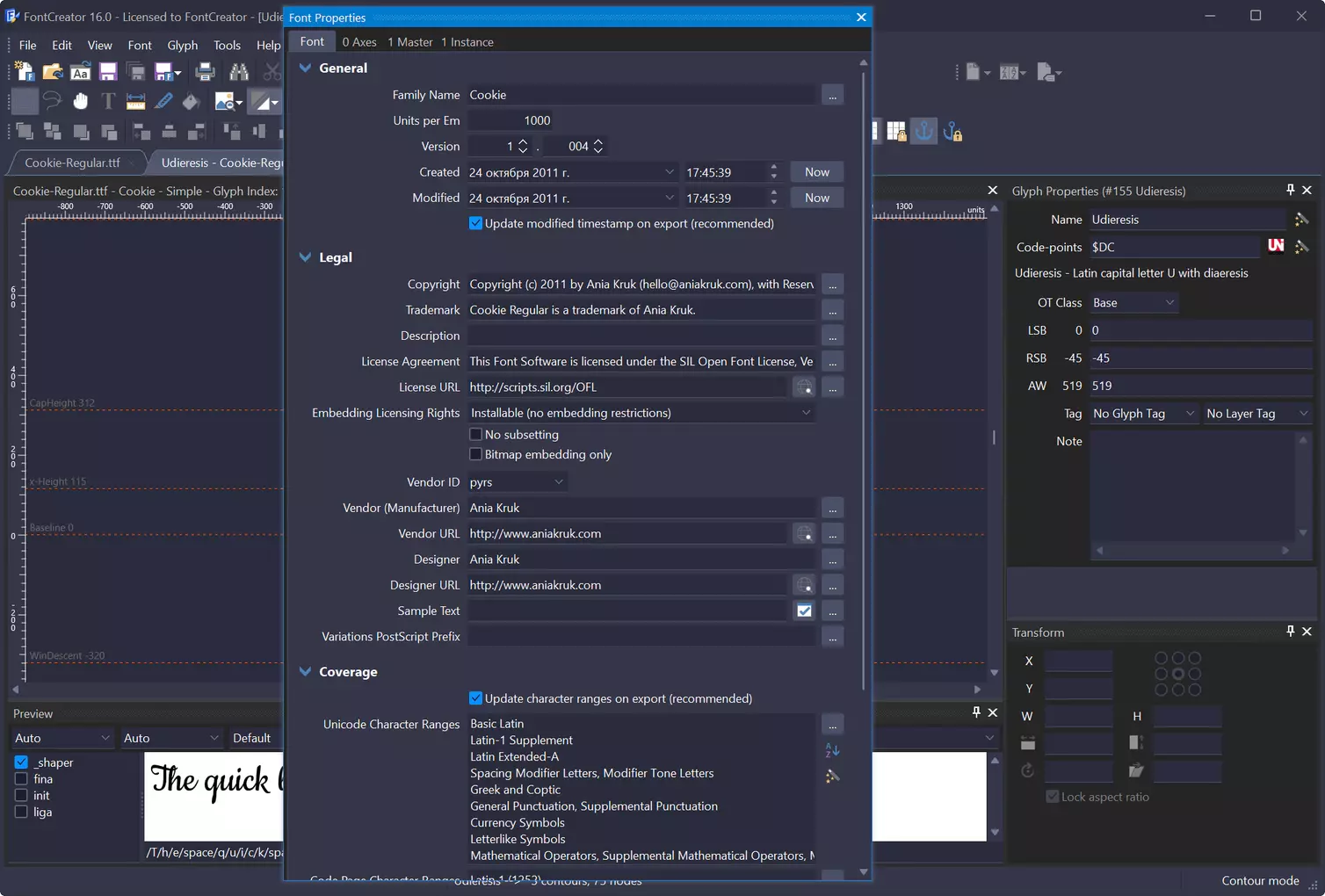Toggle Update modified timestamp on export
Viewport: 1325px width, 896px height.
(475, 223)
